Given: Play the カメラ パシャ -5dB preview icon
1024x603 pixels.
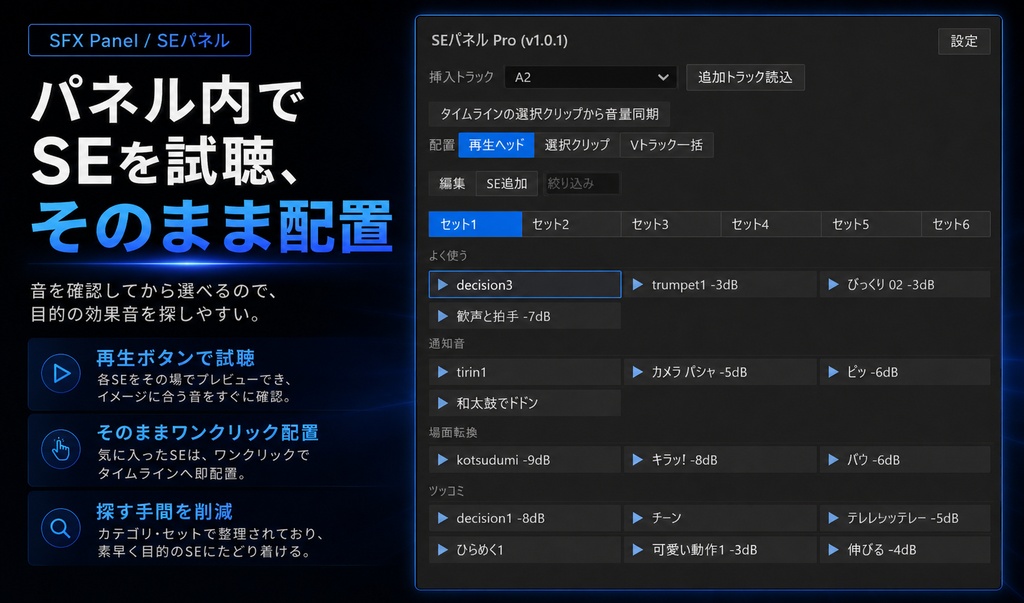Looking at the screenshot, I should [x=638, y=372].
